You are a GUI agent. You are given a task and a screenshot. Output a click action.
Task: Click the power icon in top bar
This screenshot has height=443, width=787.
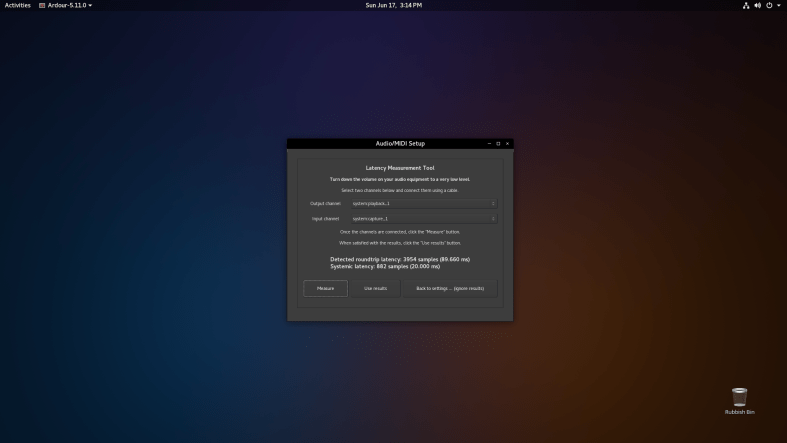coord(768,5)
